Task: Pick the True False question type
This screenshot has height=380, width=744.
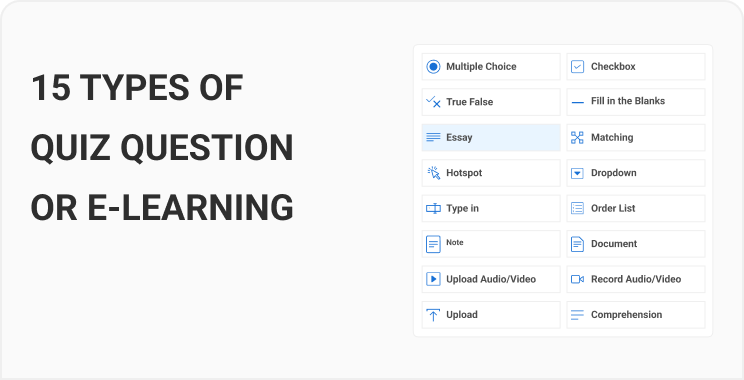Action: 491,102
